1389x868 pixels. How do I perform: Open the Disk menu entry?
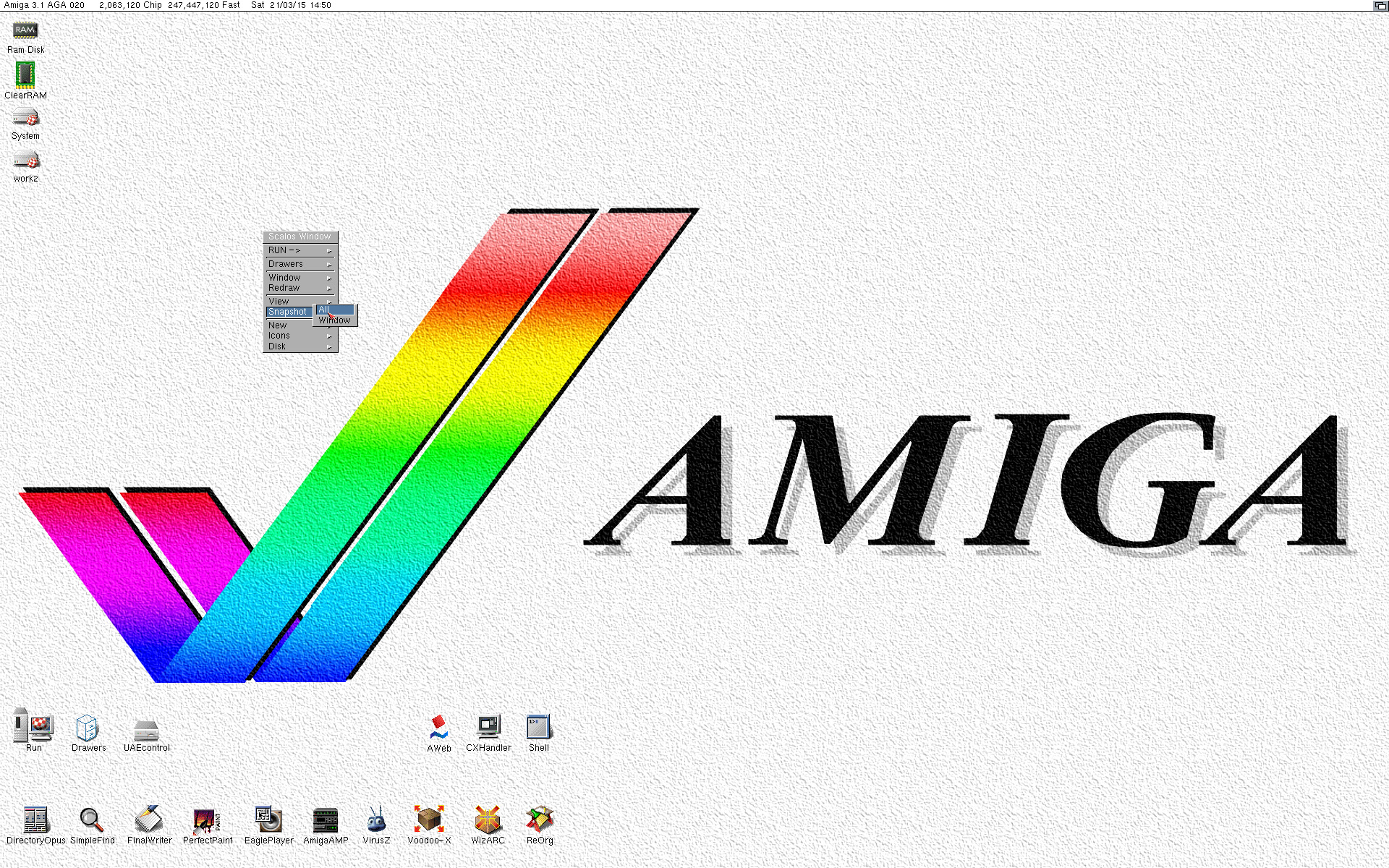(300, 346)
